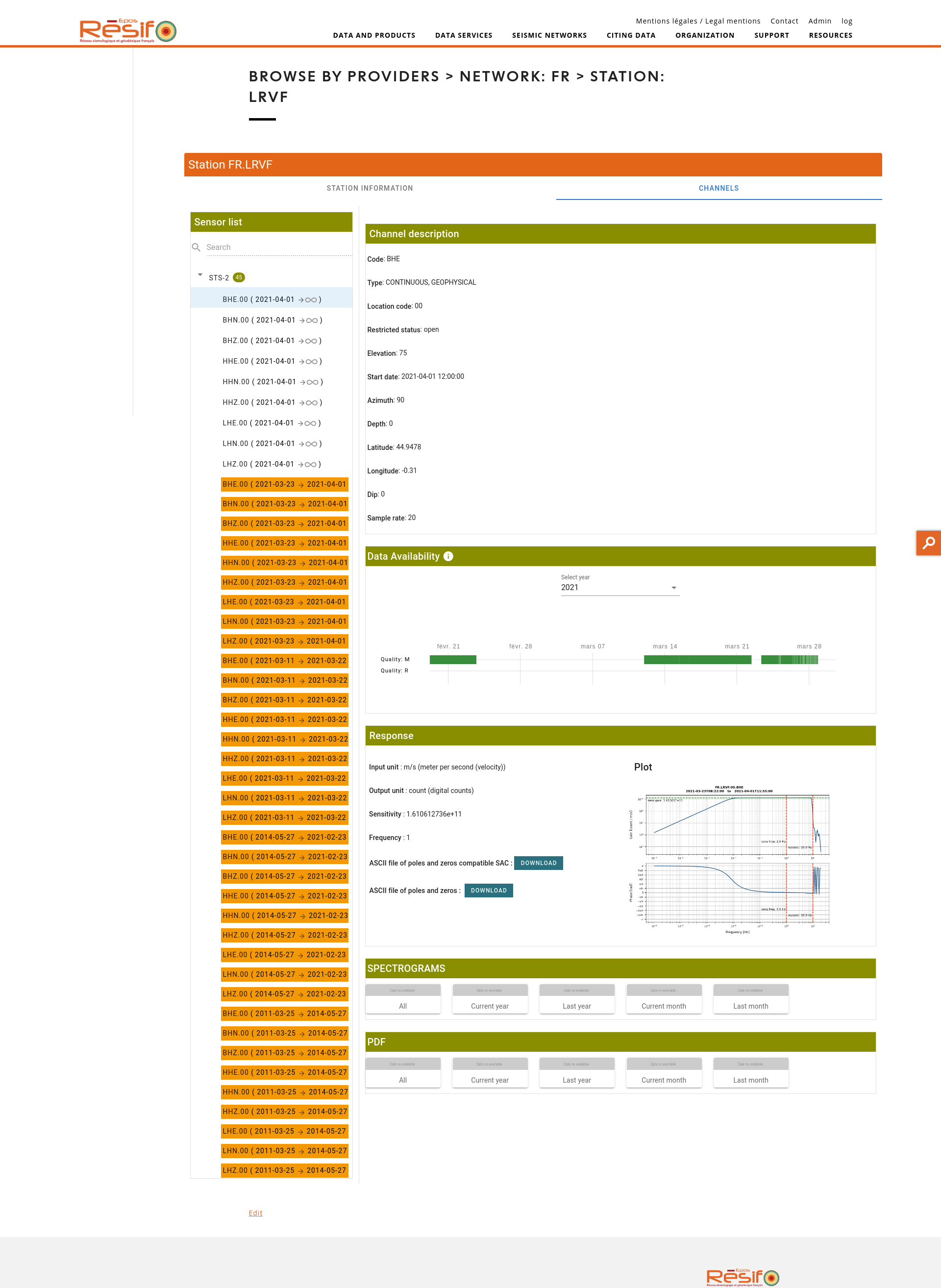Image resolution: width=941 pixels, height=1288 pixels.
Task: Click the Spectrograms Last year card
Action: point(576,999)
